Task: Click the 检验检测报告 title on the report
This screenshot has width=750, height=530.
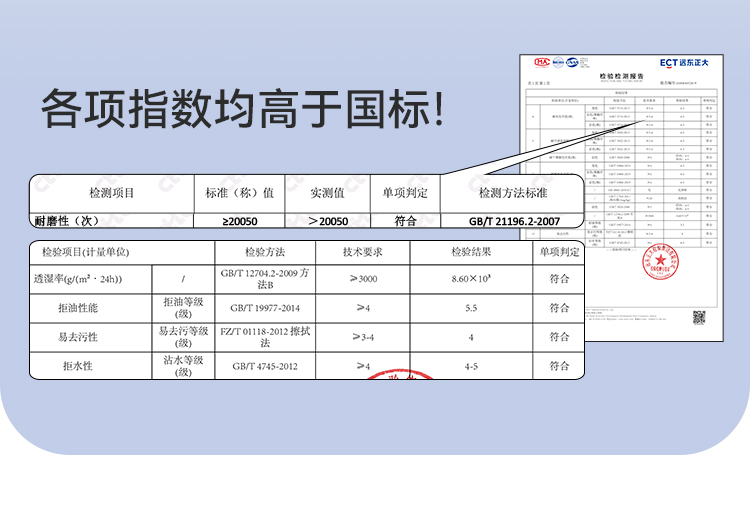Action: (x=622, y=76)
